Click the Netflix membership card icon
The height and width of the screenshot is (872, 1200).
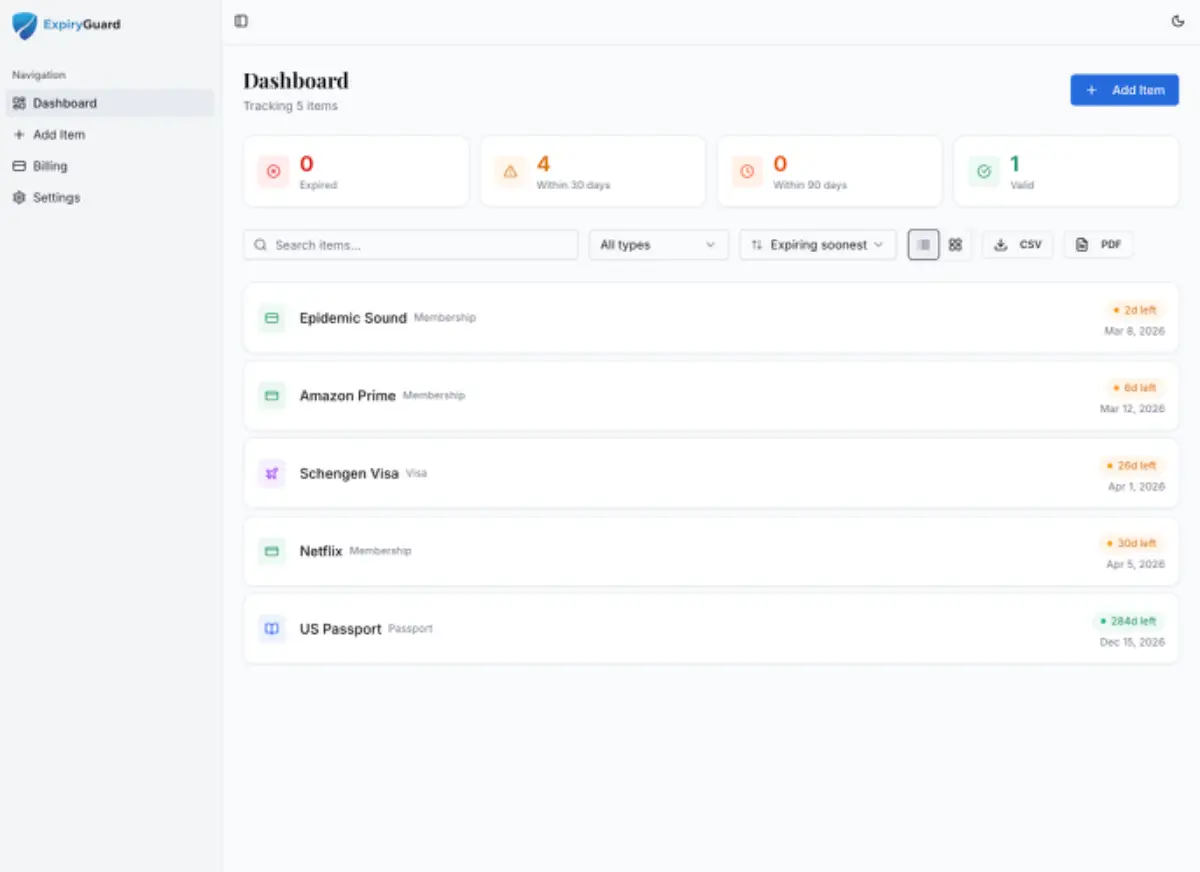tap(271, 551)
